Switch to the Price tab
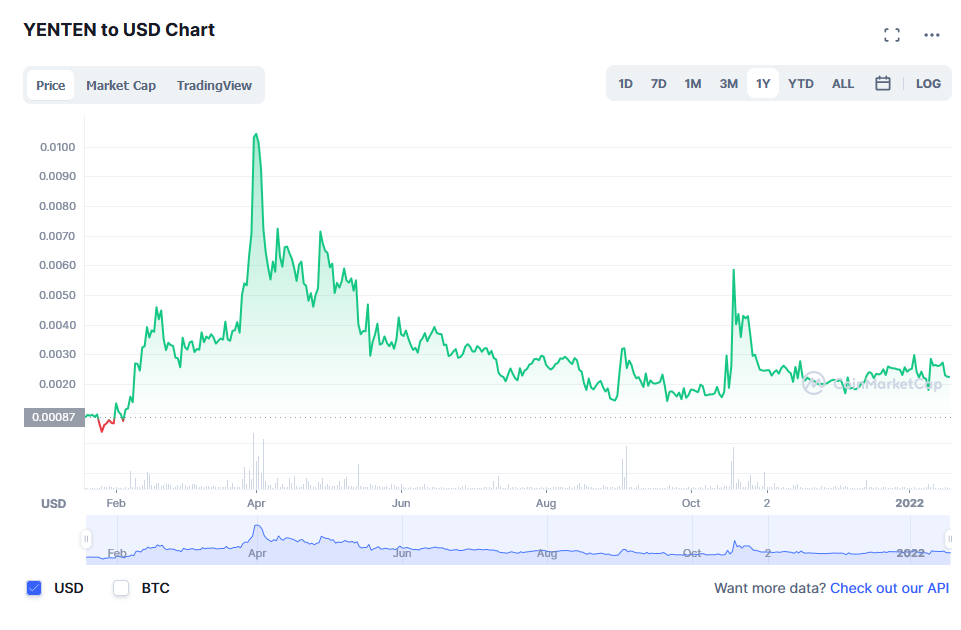Viewport: 961px width, 630px height. pos(50,85)
